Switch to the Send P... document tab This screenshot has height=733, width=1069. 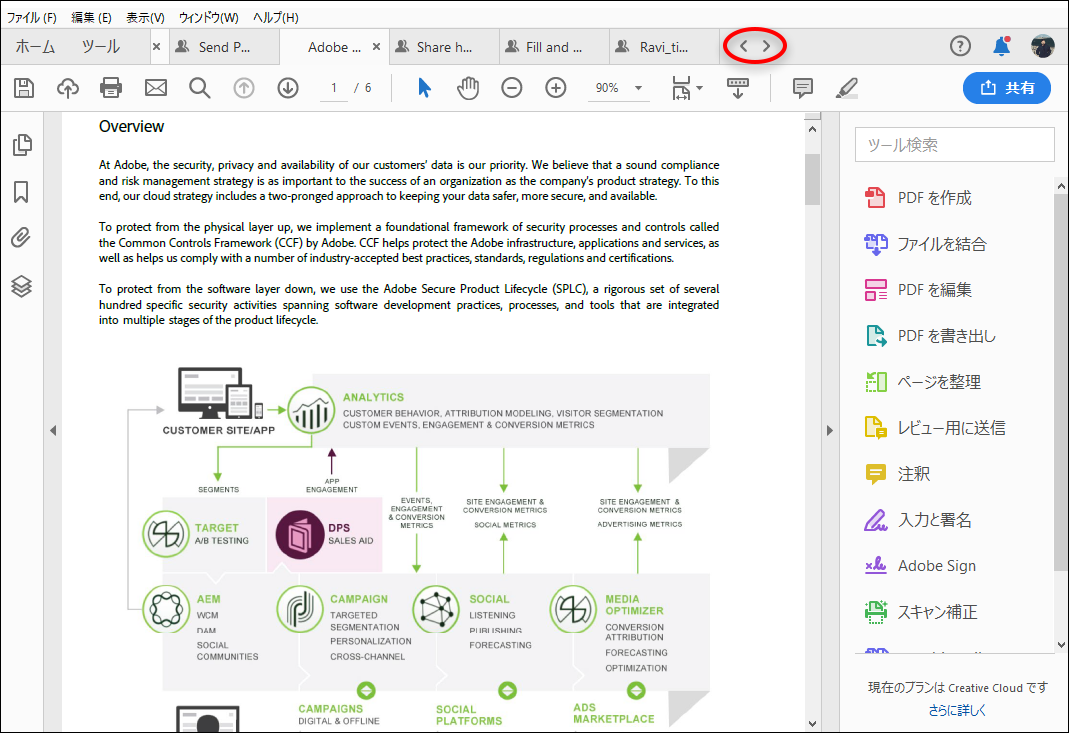(224, 47)
